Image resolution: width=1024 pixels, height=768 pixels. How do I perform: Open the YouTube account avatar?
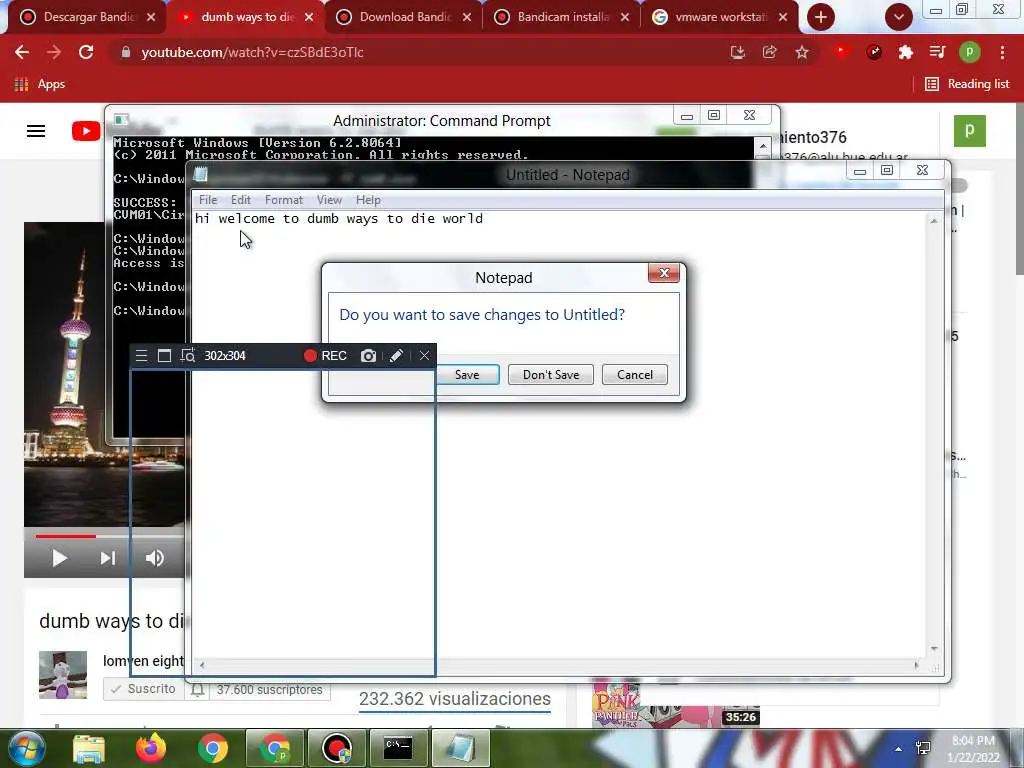click(x=969, y=131)
